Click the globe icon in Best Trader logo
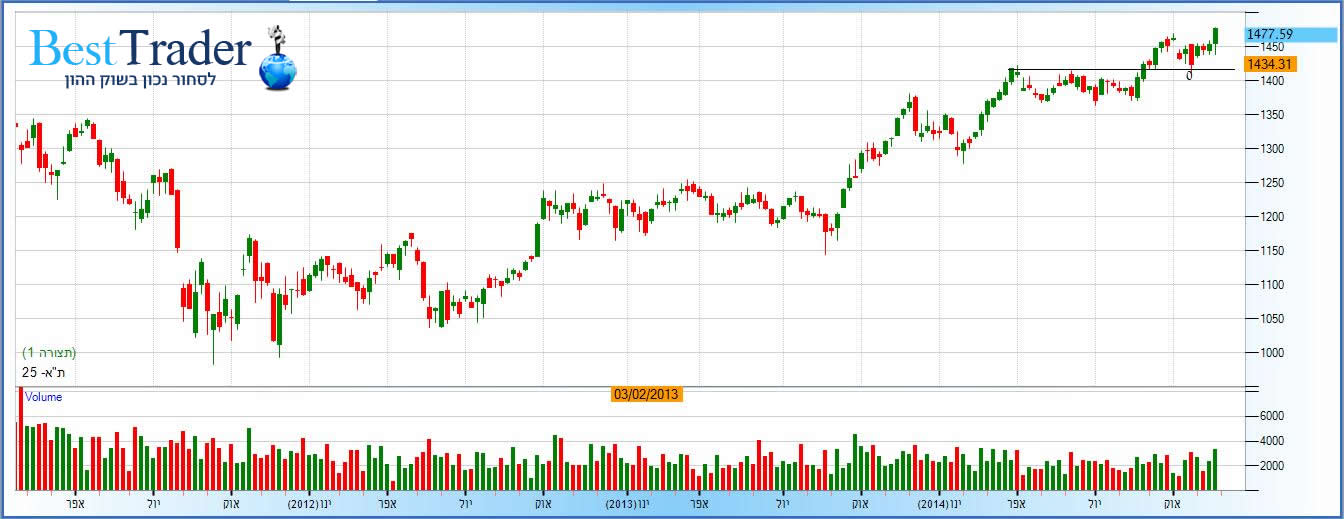Screen dimensions: 1344x519 (277, 70)
